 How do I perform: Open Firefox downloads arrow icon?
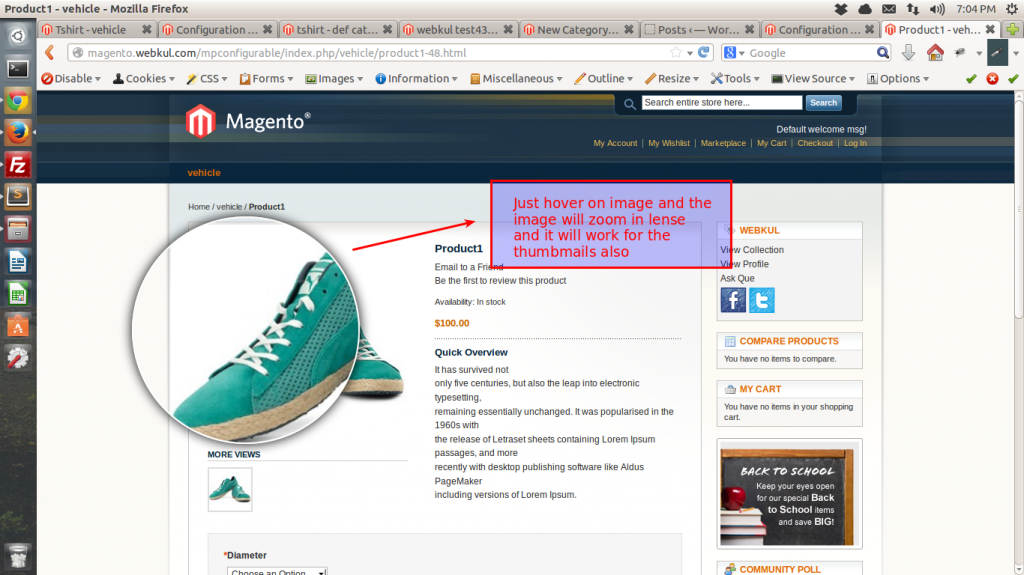[908, 53]
